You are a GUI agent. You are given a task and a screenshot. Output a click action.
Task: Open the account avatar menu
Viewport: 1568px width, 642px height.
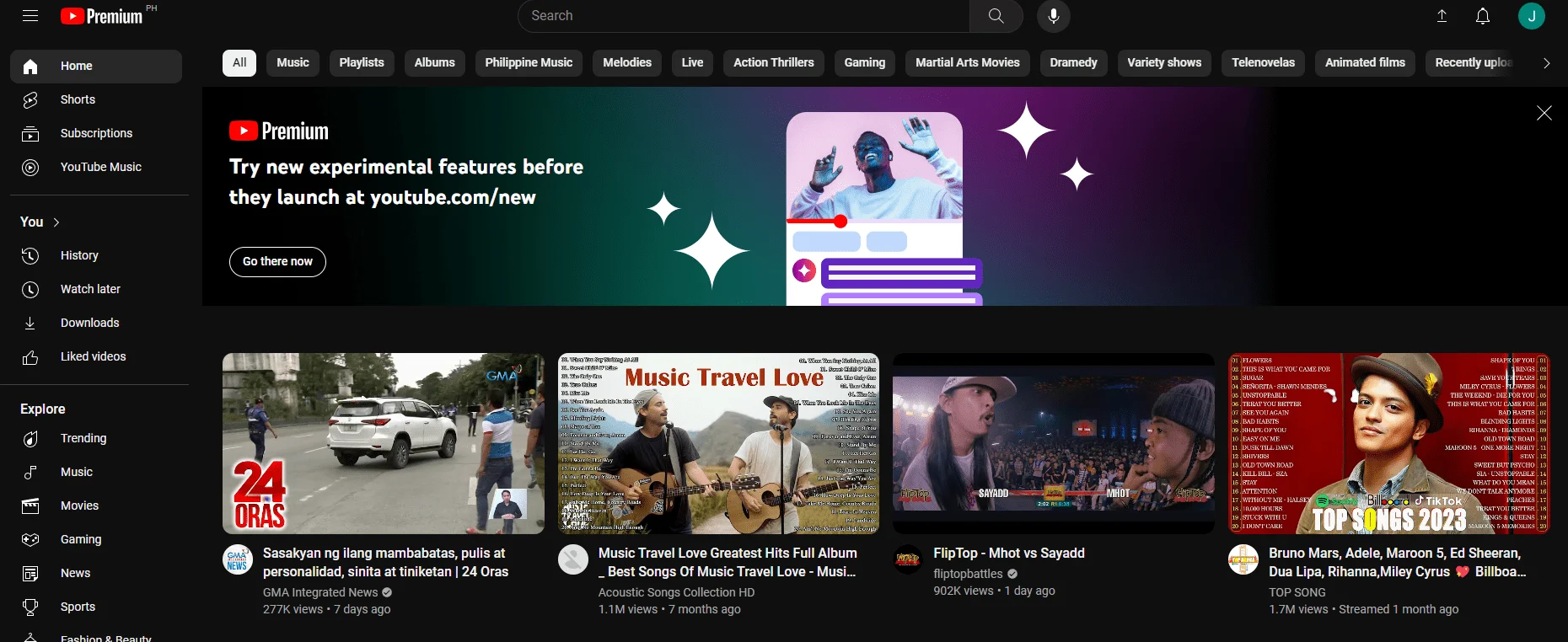click(1532, 16)
